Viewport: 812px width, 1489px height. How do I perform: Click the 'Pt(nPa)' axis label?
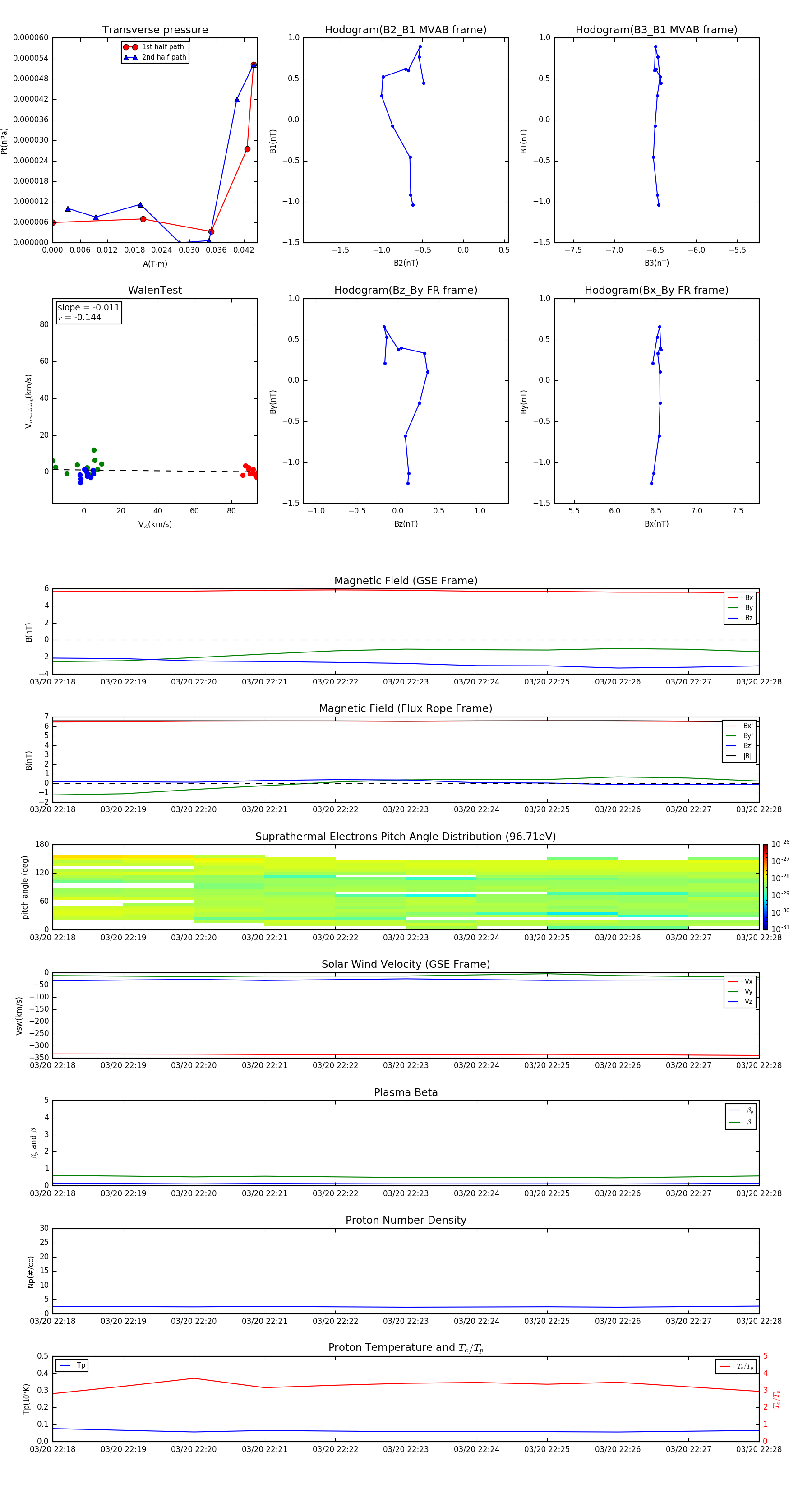coord(5,140)
